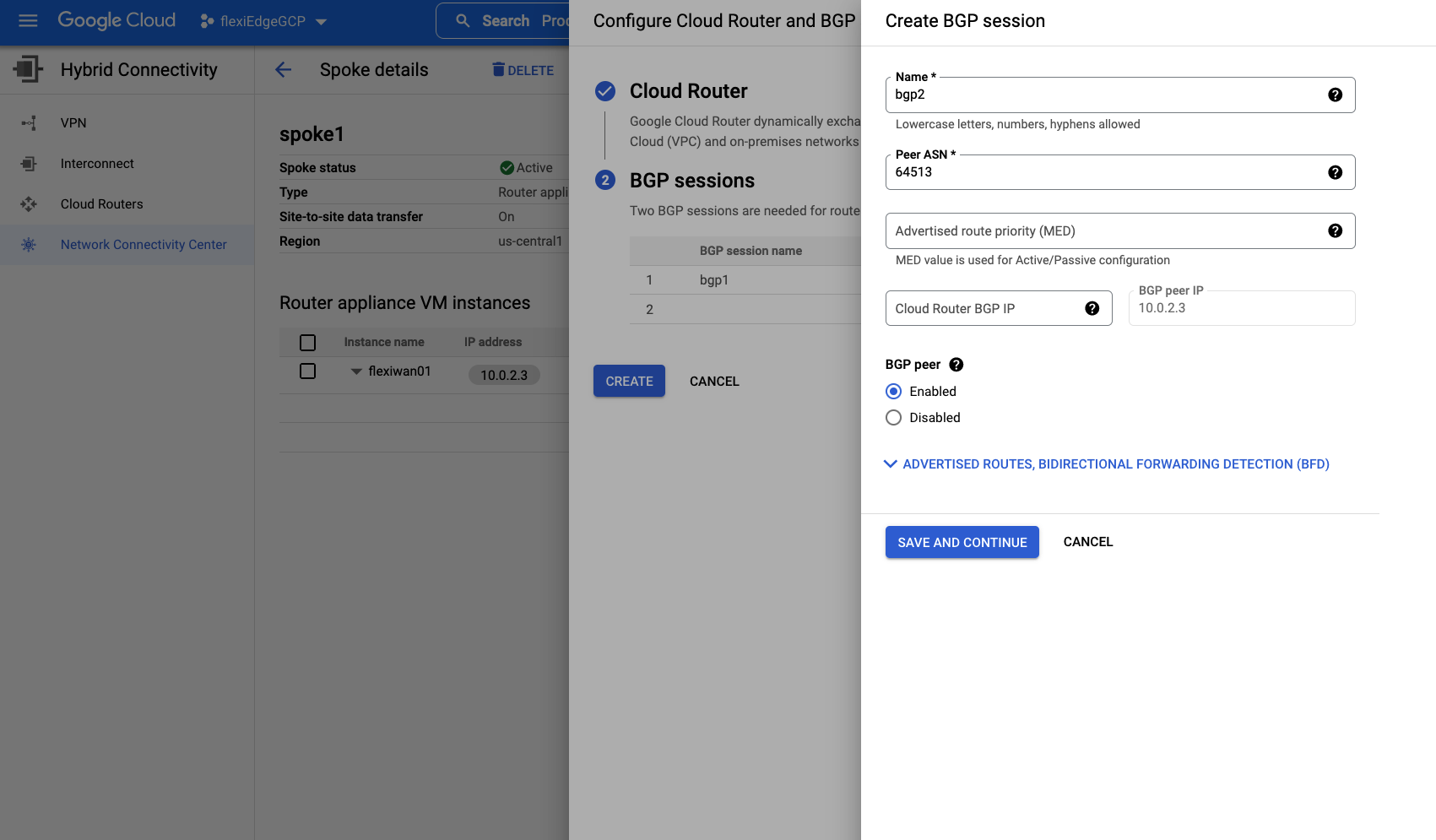1436x840 pixels.
Task: Click the IP address column header
Action: pos(493,342)
